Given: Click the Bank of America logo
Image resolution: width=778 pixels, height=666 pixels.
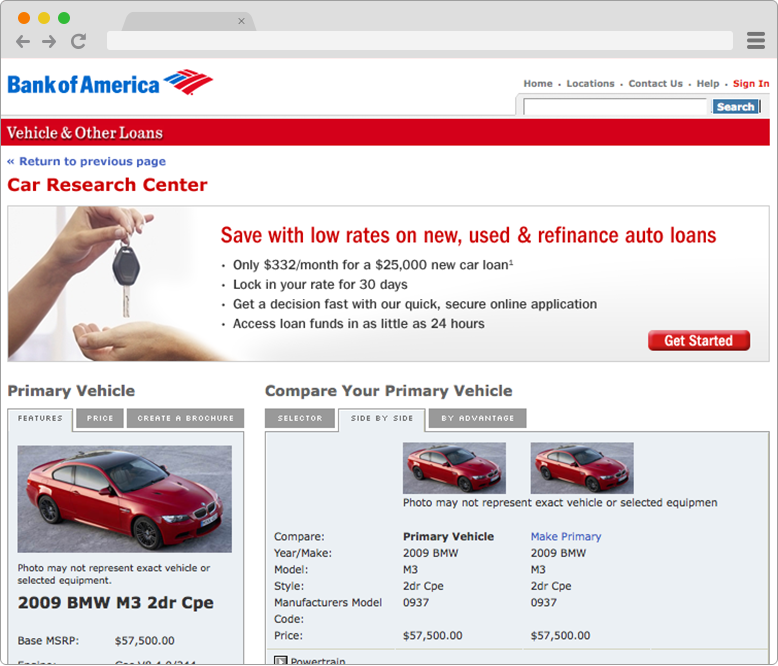Looking at the screenshot, I should [110, 83].
